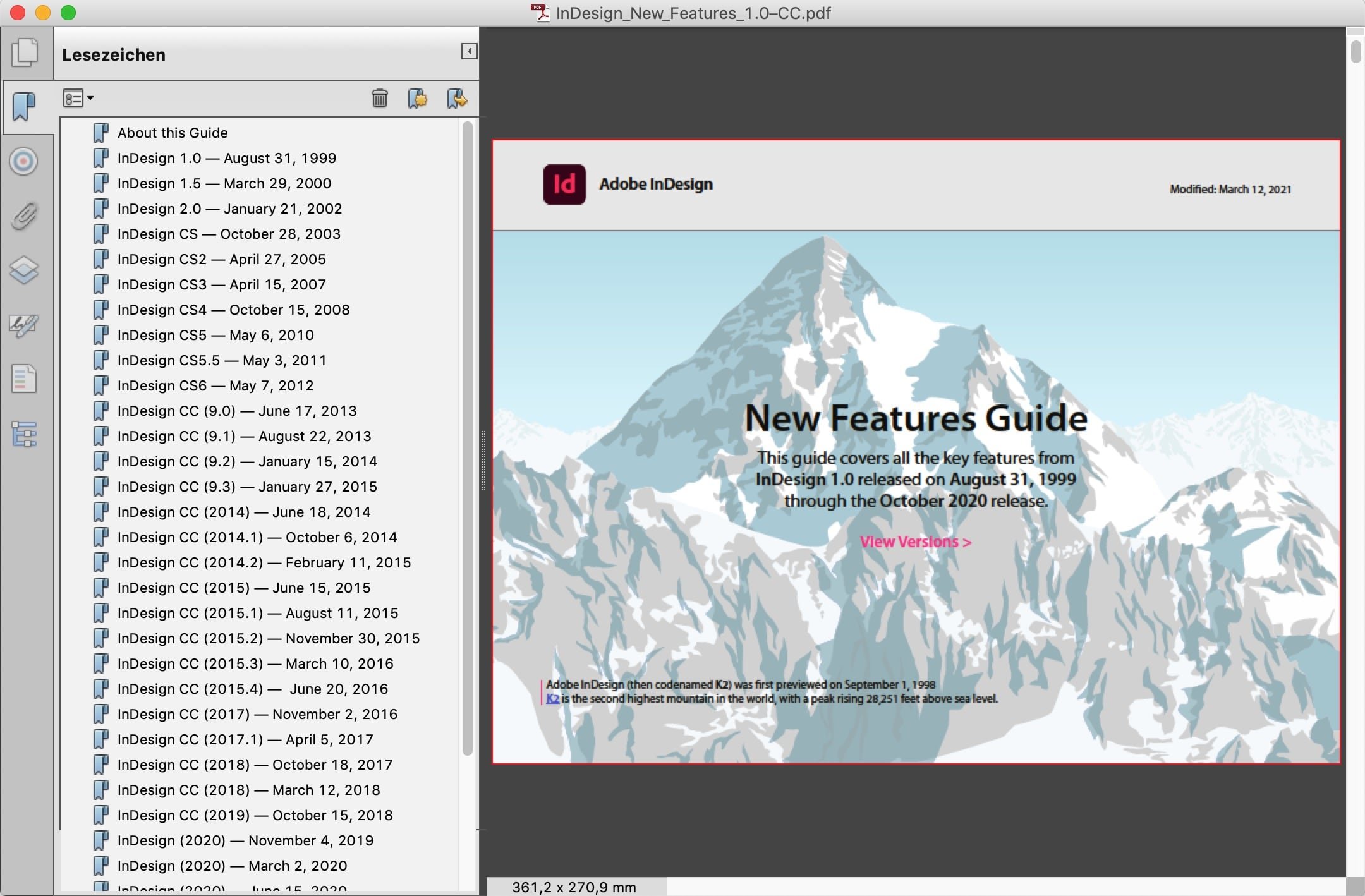Open bookmark InDesign CC (2015.1) — August 11, 2015
This screenshot has height=896, width=1365.
[x=258, y=613]
